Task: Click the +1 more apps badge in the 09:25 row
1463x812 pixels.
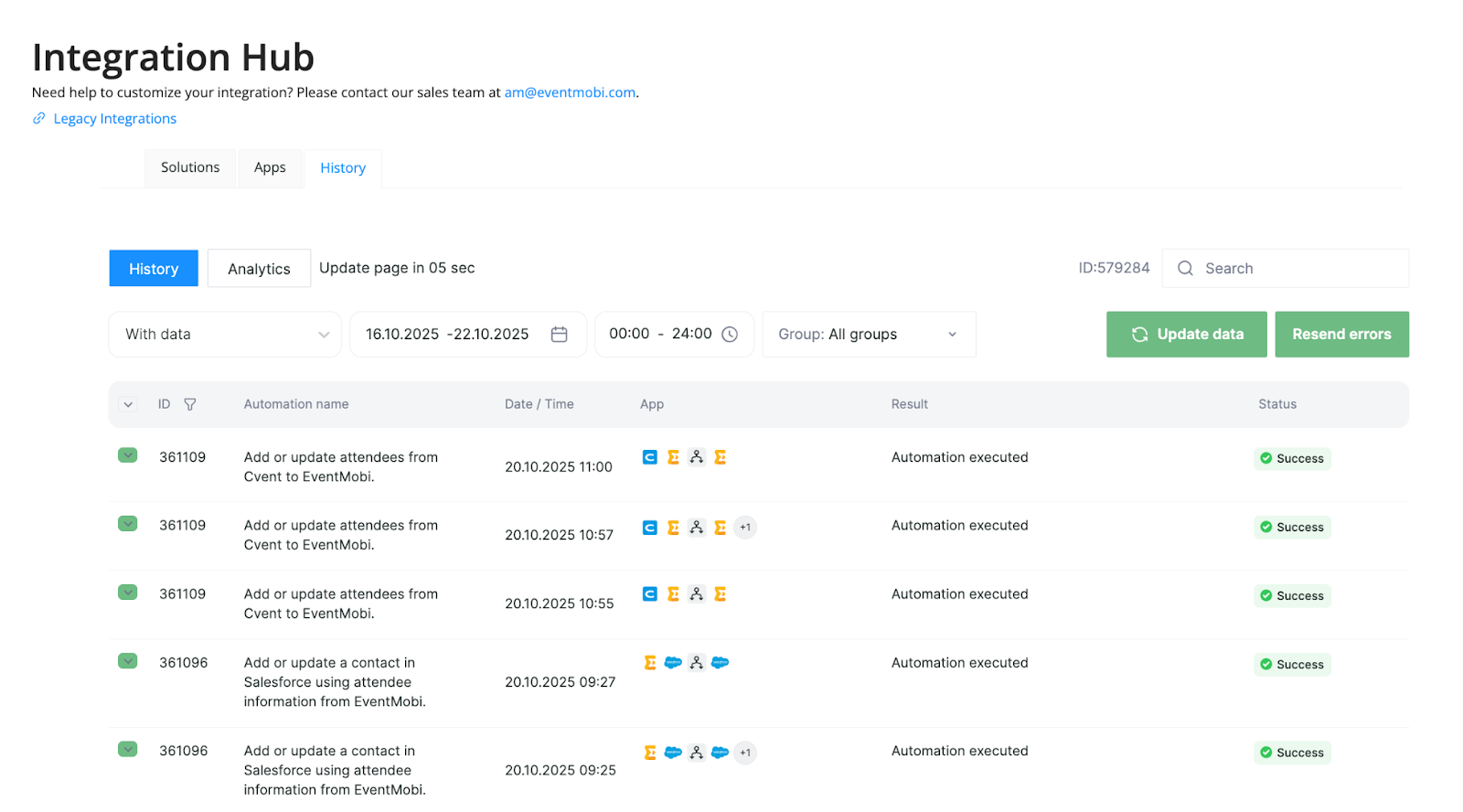Action: pos(745,753)
